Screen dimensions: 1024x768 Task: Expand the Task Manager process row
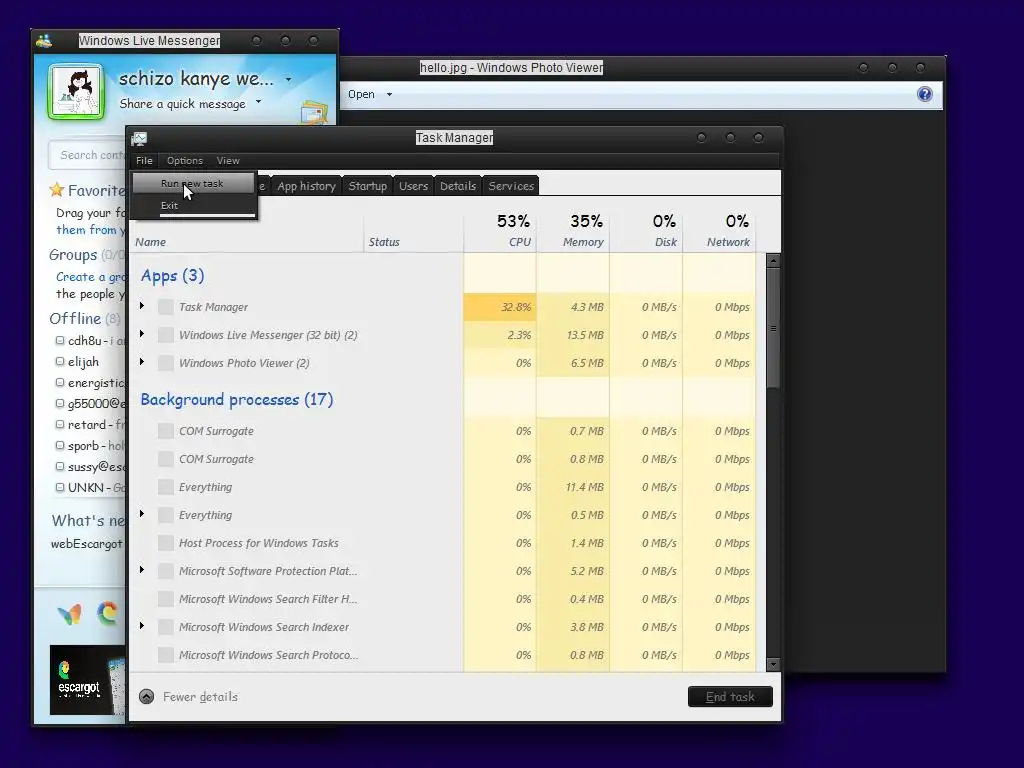pyautogui.click(x=142, y=306)
